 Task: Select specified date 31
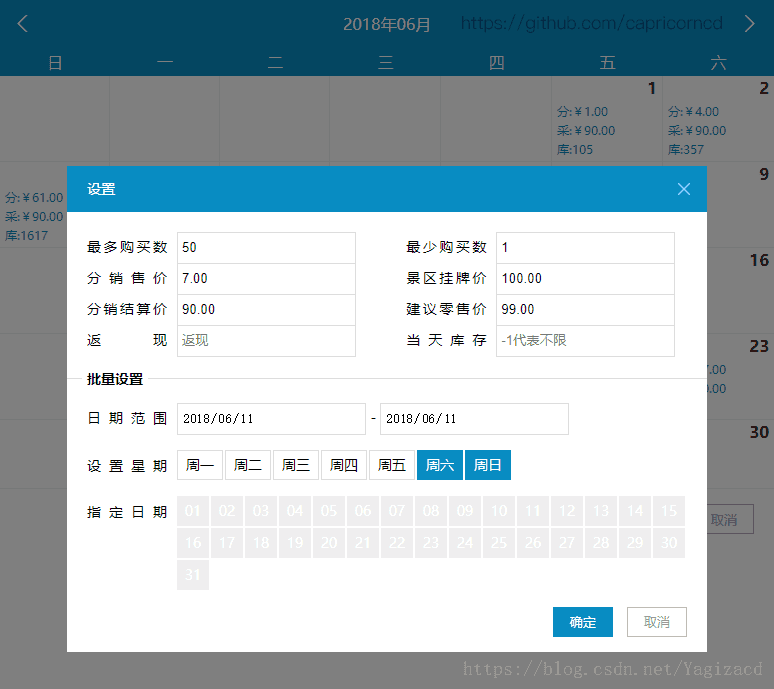193,575
